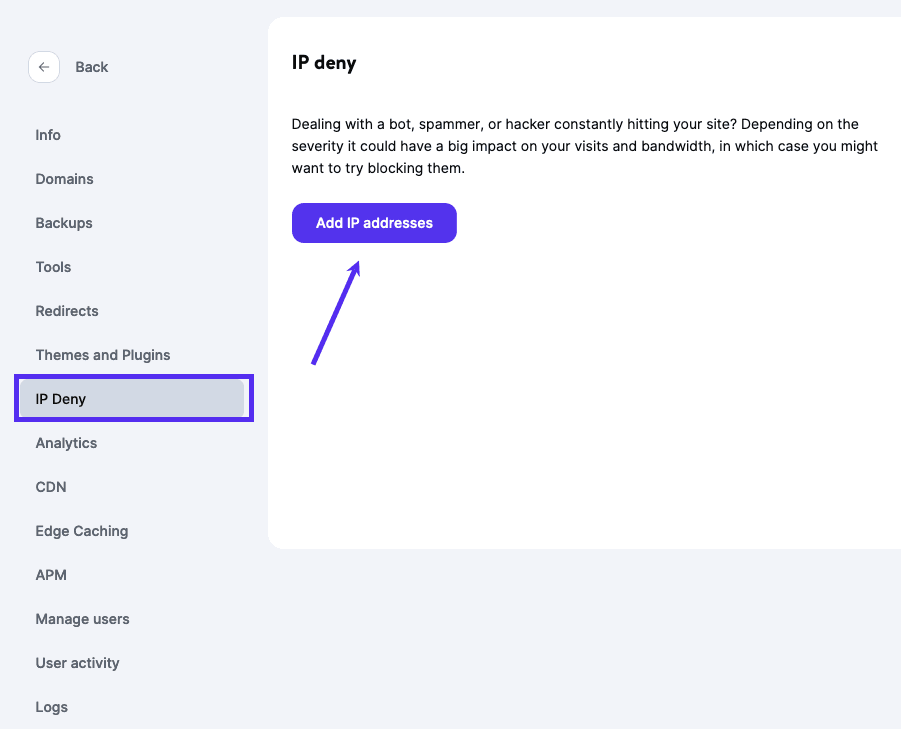
Task: Select the highlighted IP Deny item
Action: 61,399
